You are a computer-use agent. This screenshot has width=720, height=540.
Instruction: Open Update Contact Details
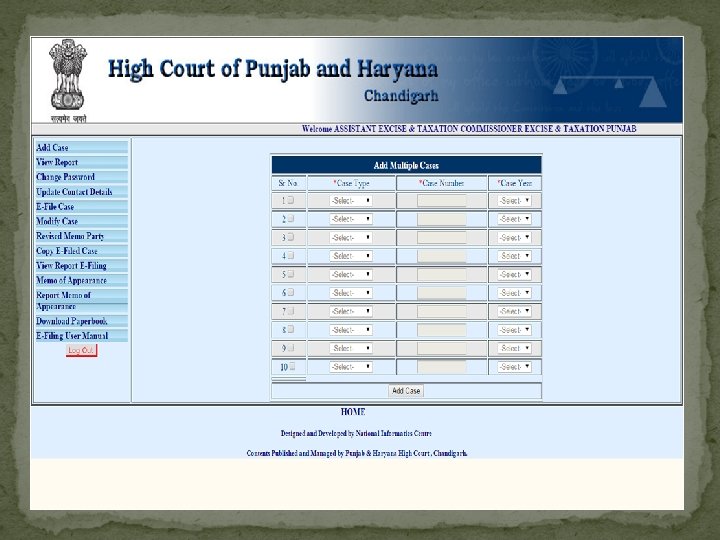[x=81, y=192]
